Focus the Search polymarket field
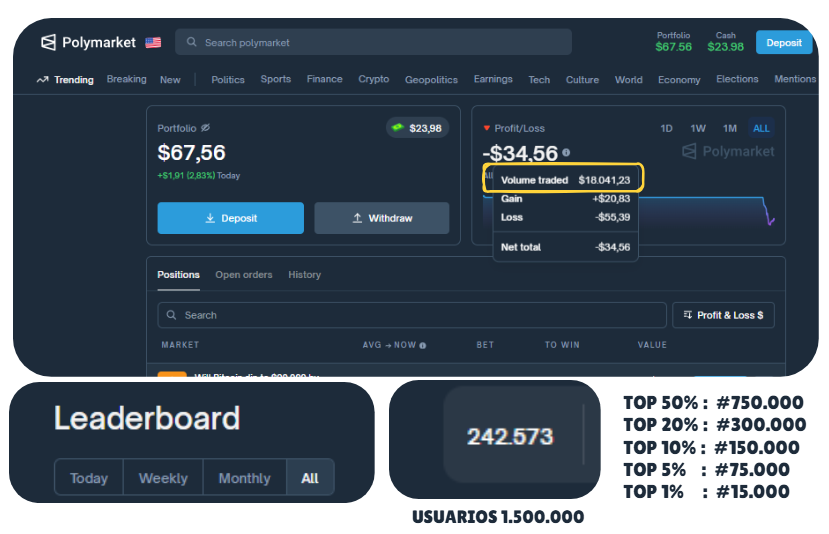Screen dimensions: 829x534 (x=373, y=42)
